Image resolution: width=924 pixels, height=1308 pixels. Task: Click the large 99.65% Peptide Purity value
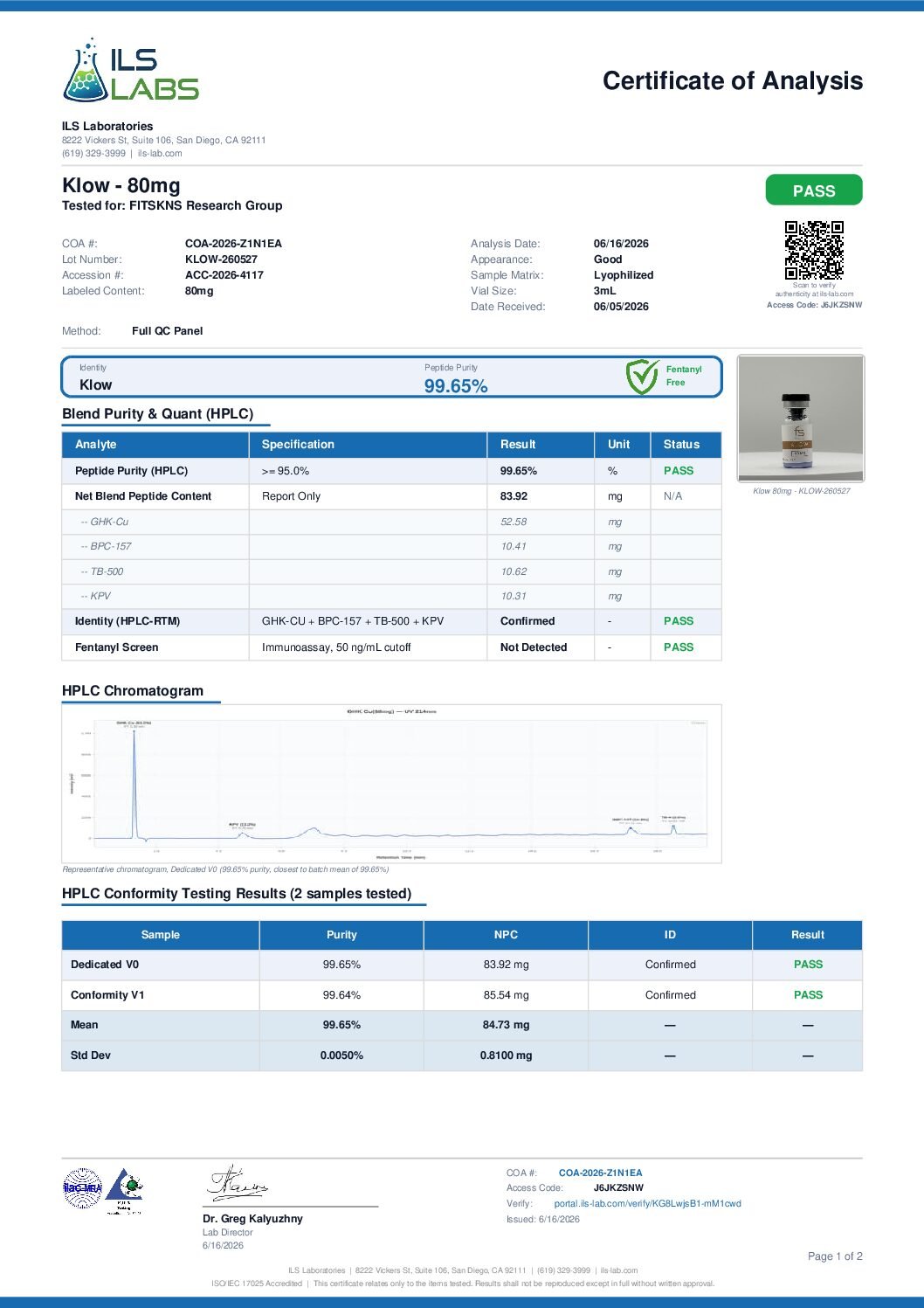pos(456,386)
